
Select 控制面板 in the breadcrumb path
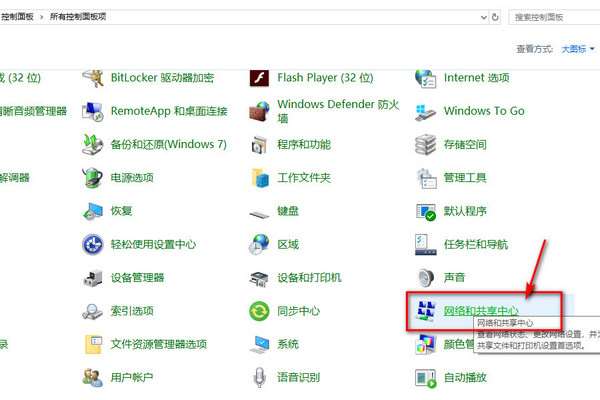coord(17,16)
